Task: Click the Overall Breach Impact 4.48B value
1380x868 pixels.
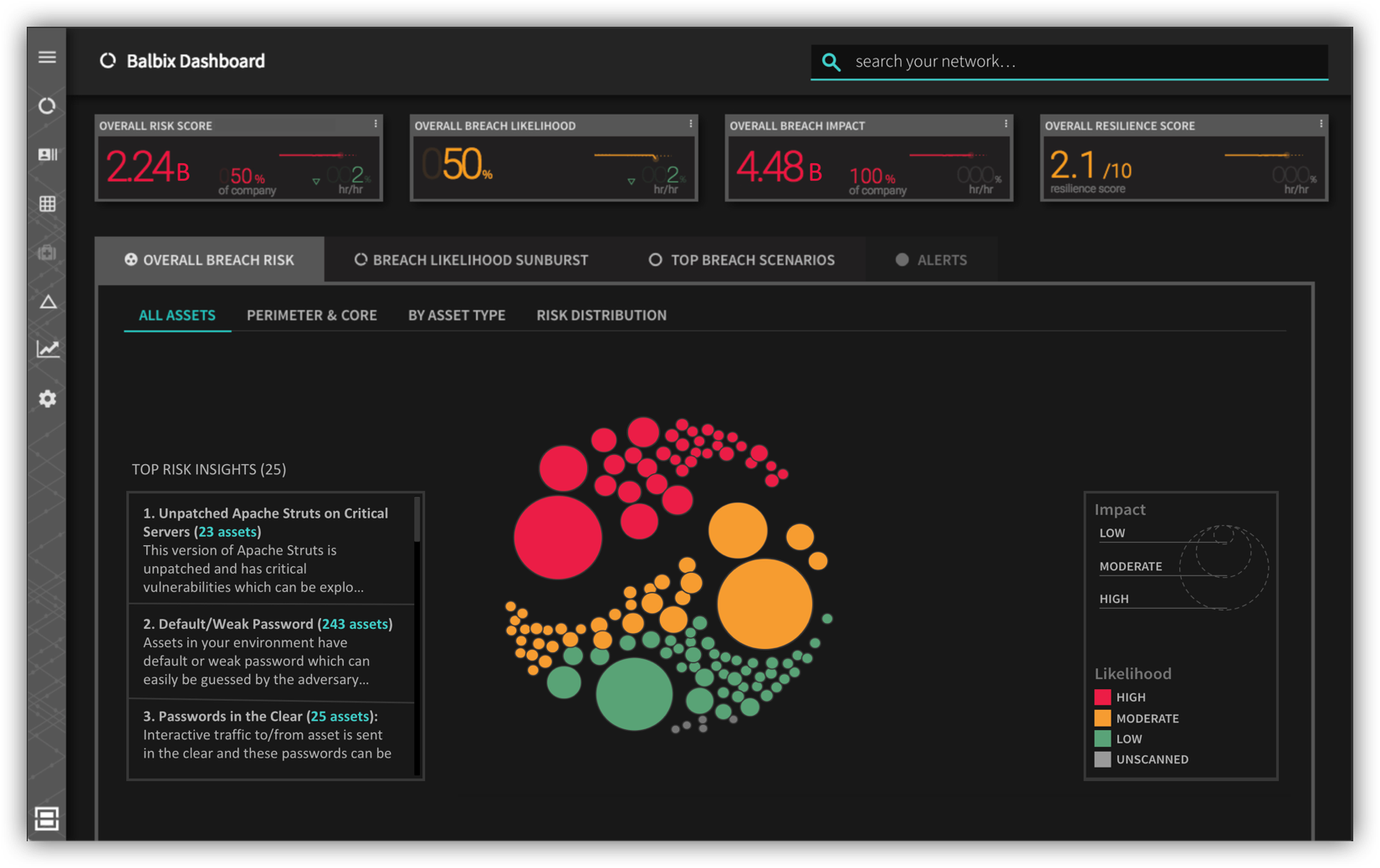Action: coord(779,167)
